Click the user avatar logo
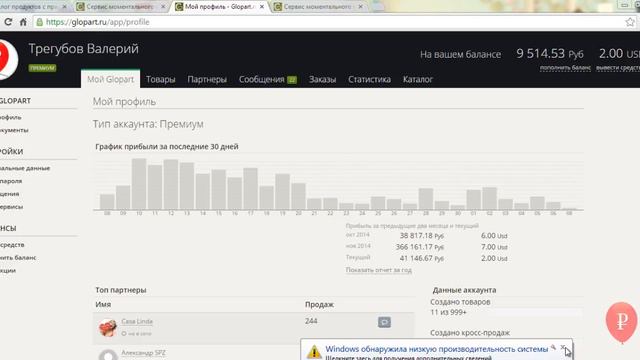Viewport: 640px width, 360px height. (8, 60)
